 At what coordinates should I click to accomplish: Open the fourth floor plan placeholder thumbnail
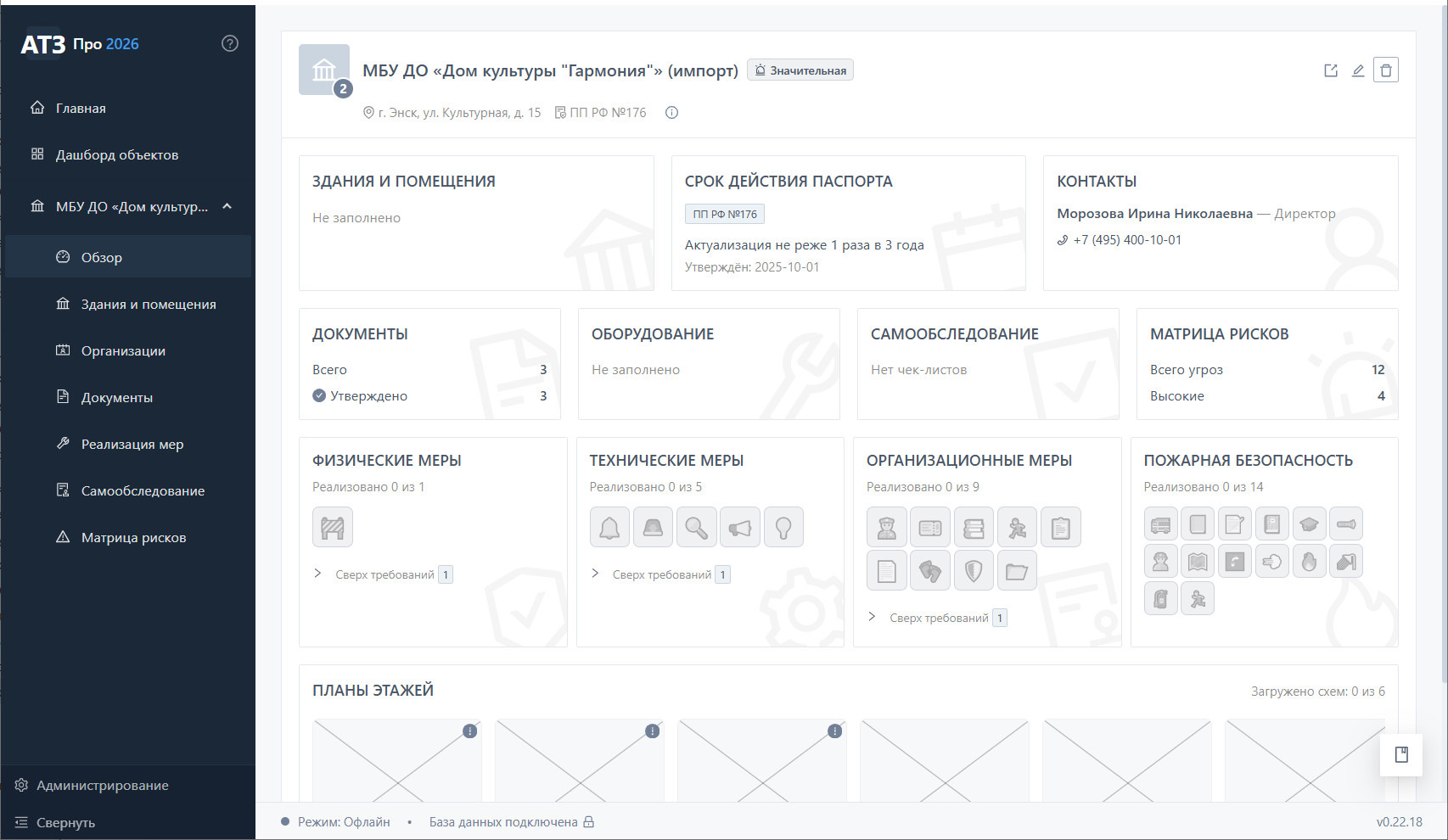pos(945,761)
